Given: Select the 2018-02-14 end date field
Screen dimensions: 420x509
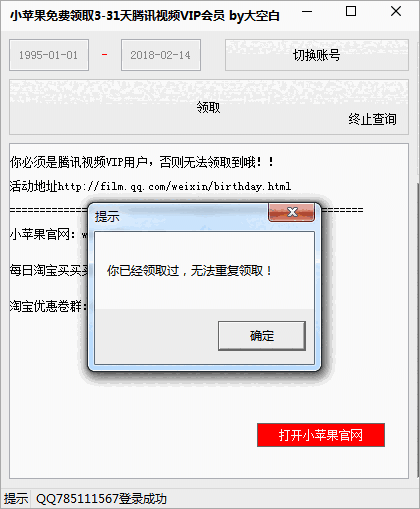Looking at the screenshot, I should click(161, 55).
